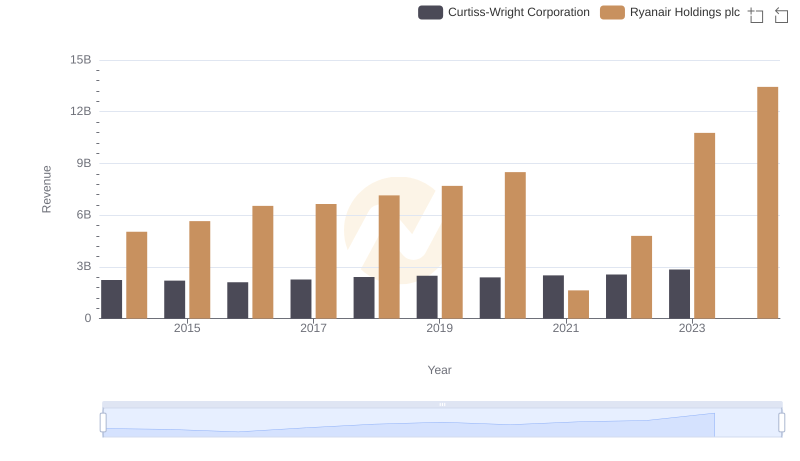Grab the right handle of the zoom slider
The width and height of the screenshot is (800, 461).
781,422
